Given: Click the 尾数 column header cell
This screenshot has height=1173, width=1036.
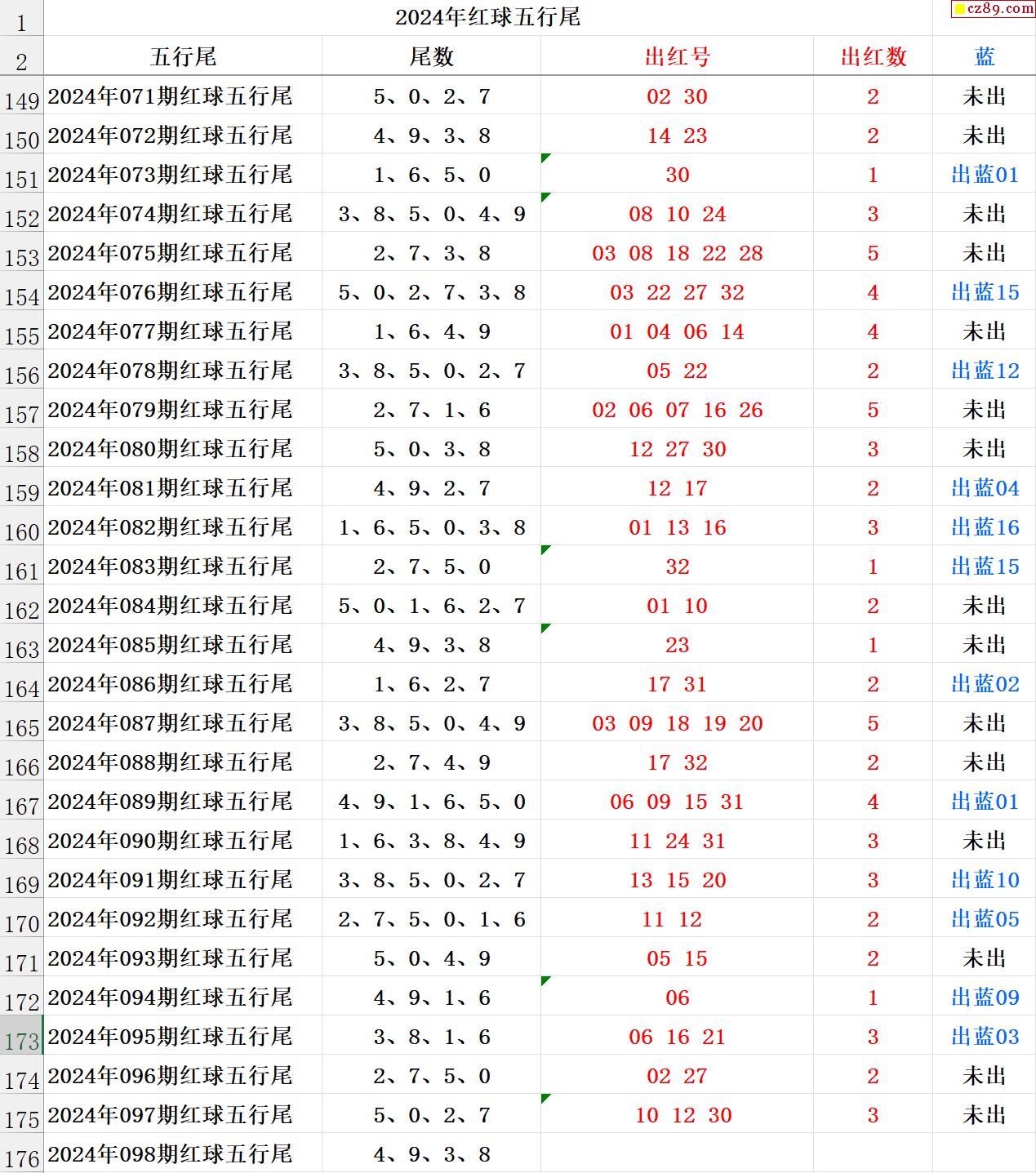Looking at the screenshot, I should 431,56.
